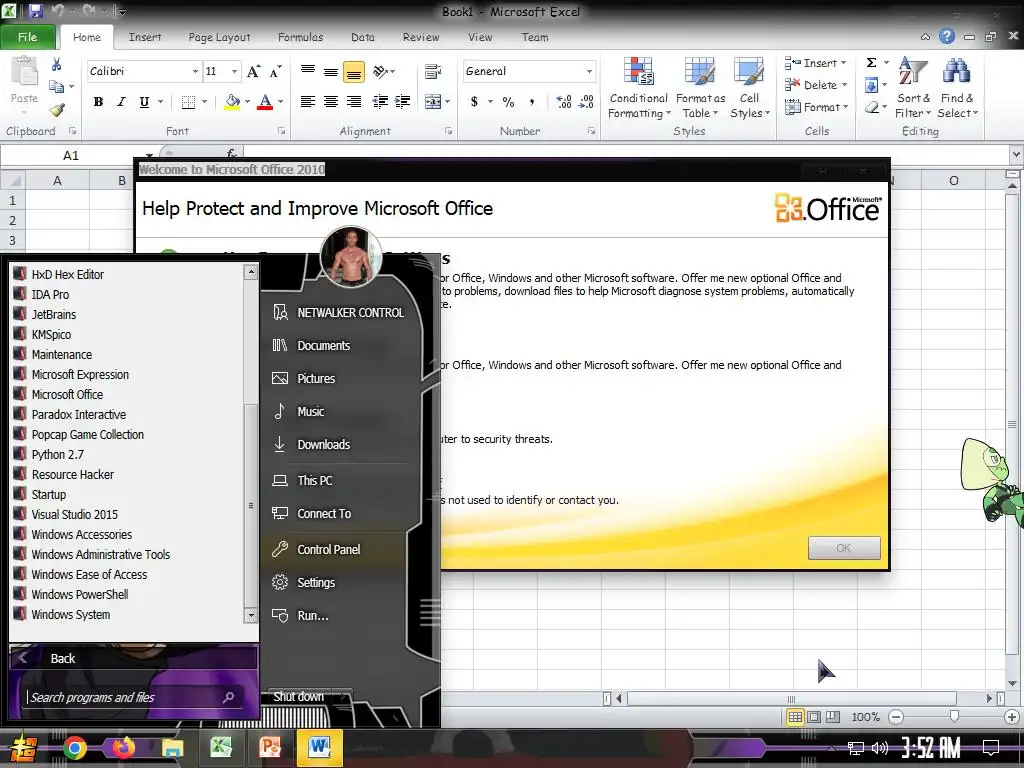This screenshot has width=1024, height=768.
Task: Click the Increase Font Size icon
Action: (253, 71)
